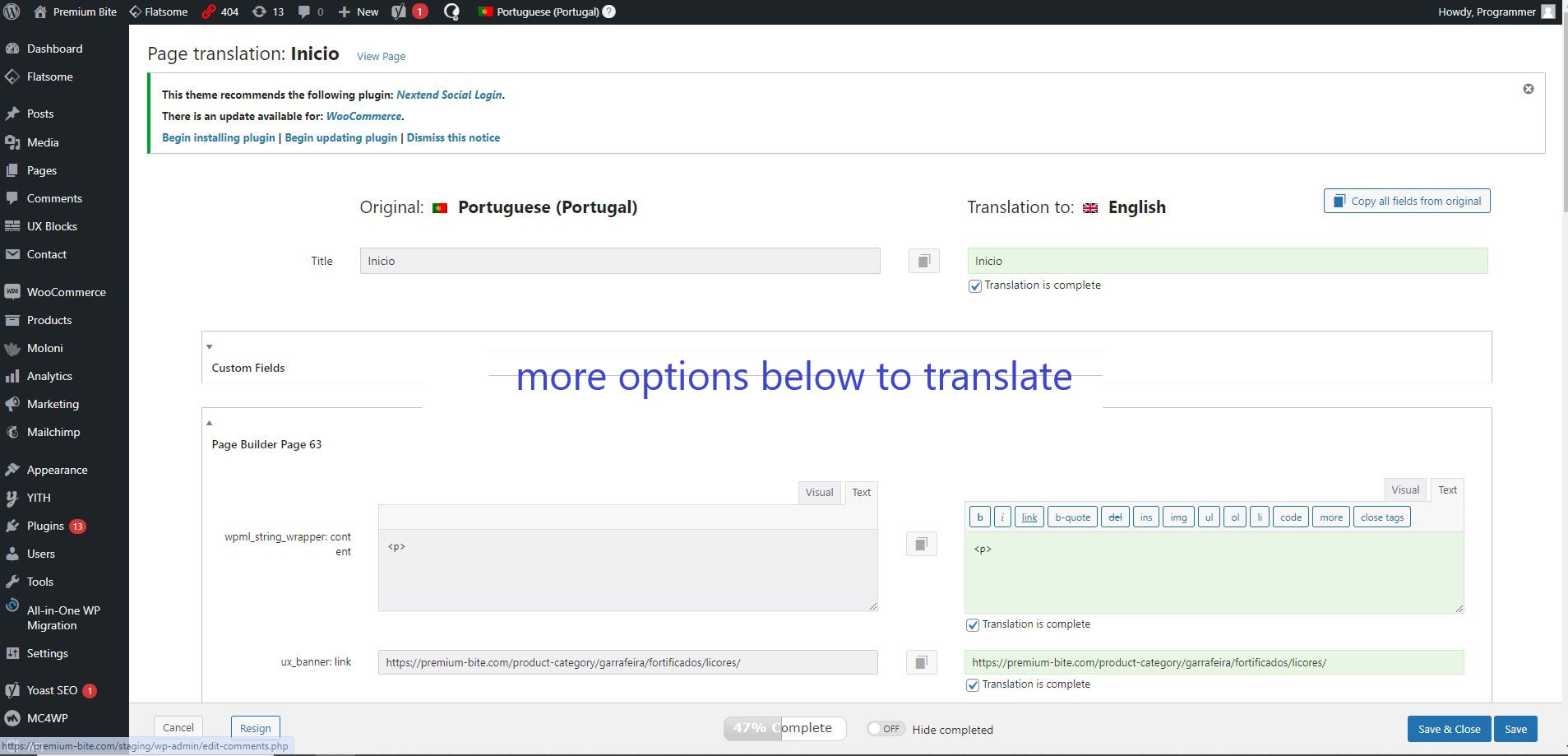Toggle the Page Builder Page 63 section
The image size is (1568, 756).
pyautogui.click(x=209, y=423)
